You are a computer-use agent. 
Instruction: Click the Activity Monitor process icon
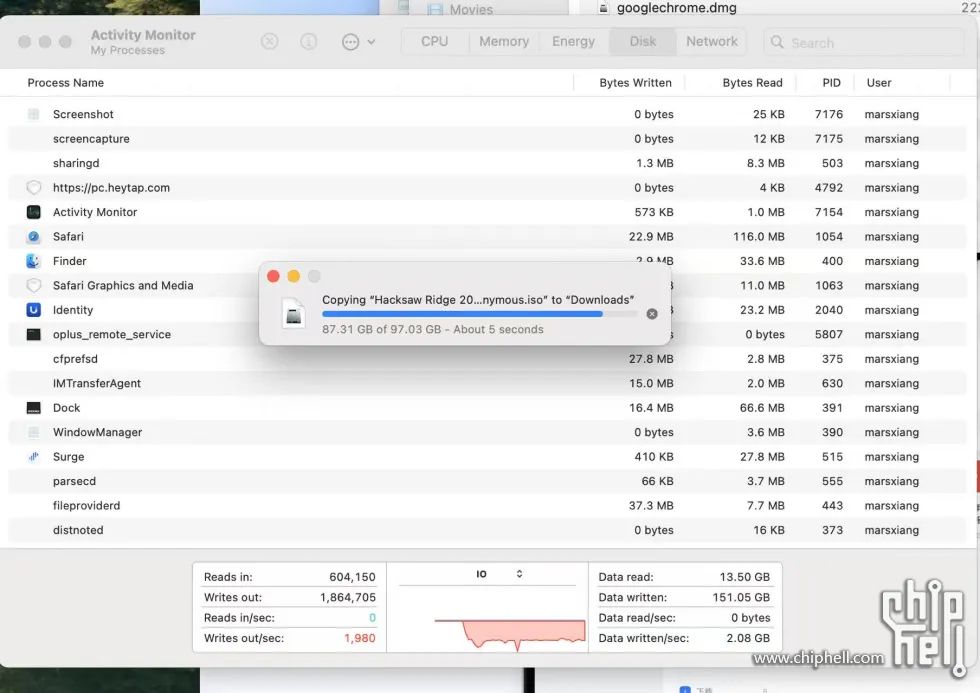[x=34, y=212]
